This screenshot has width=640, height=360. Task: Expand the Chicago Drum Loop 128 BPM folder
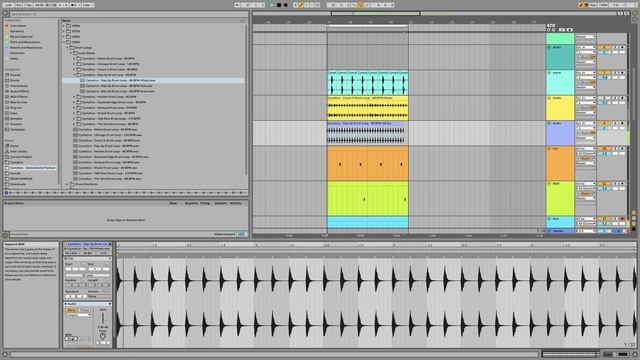click(74, 64)
